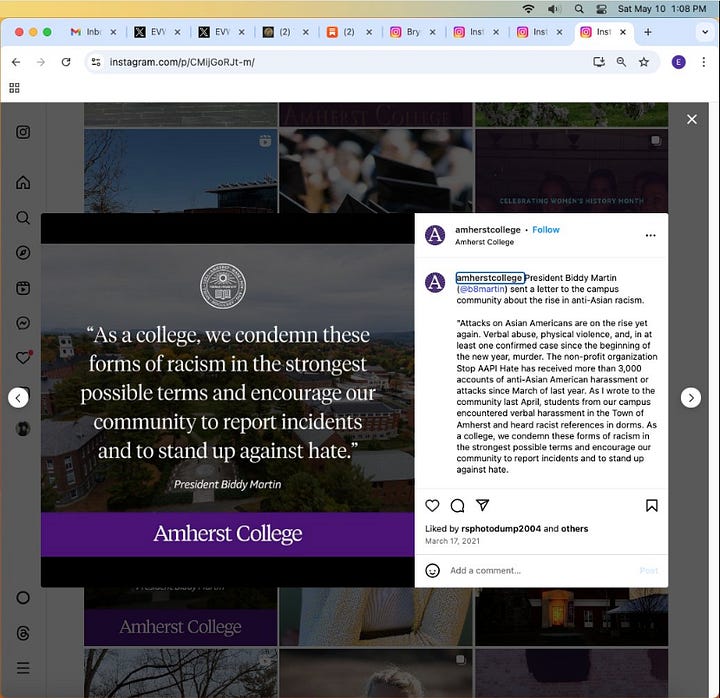Open amherstcollege username in post header

pos(488,230)
